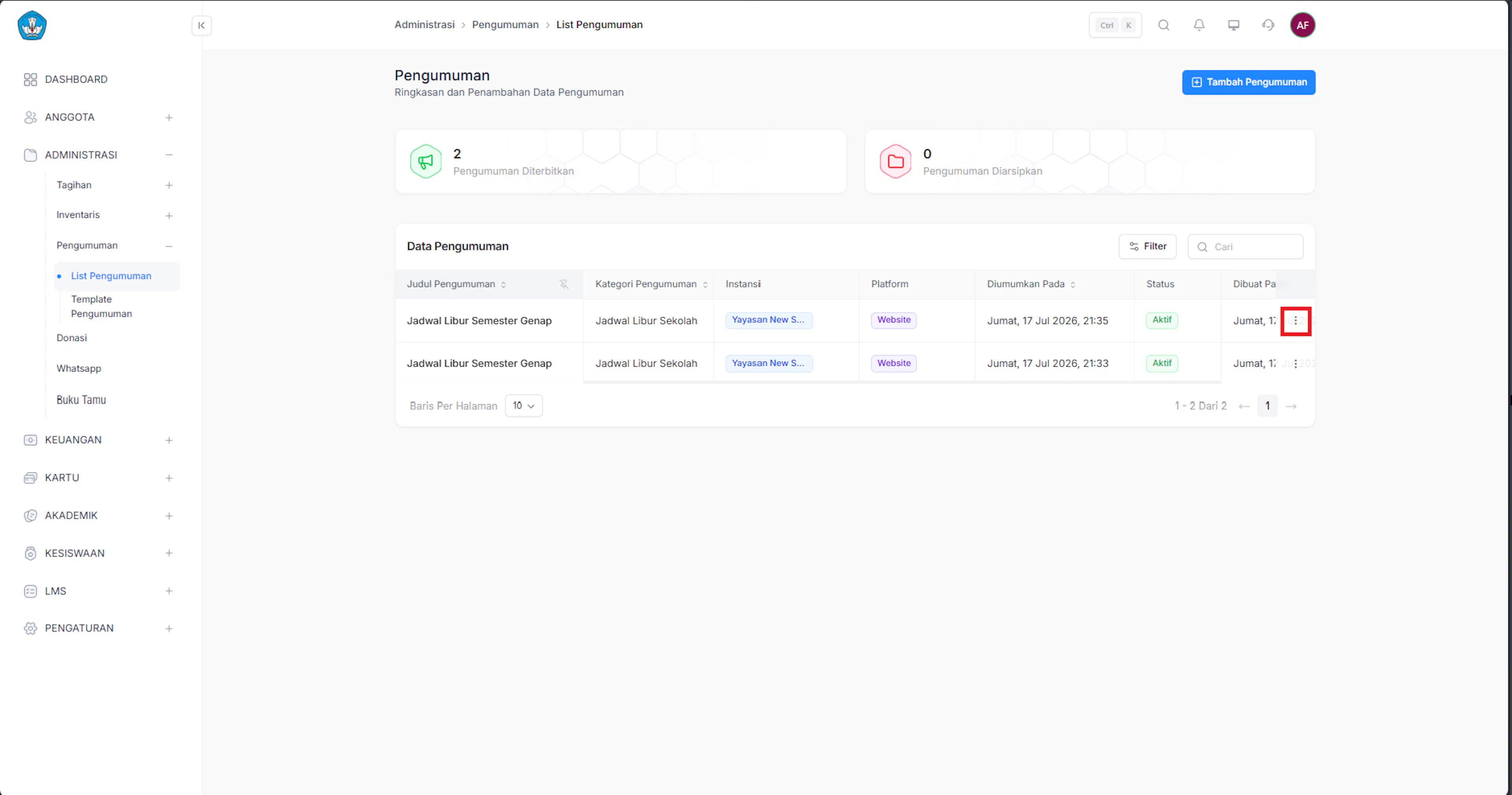Expand the LMS menu
This screenshot has width=1512, height=795.
click(169, 591)
